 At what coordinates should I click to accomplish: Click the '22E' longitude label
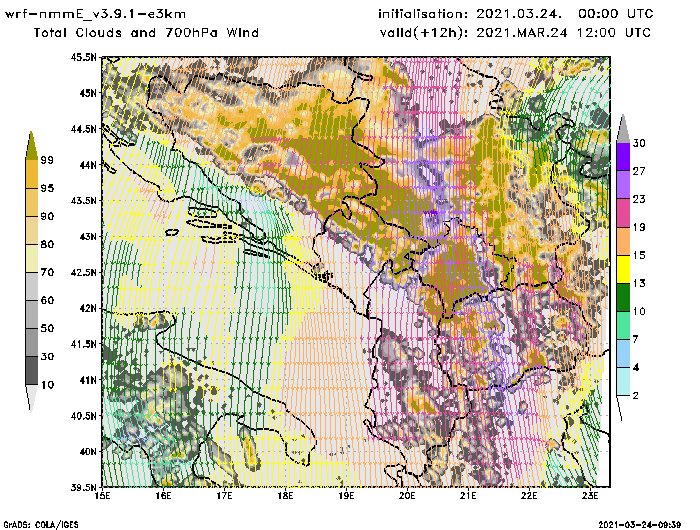click(529, 496)
